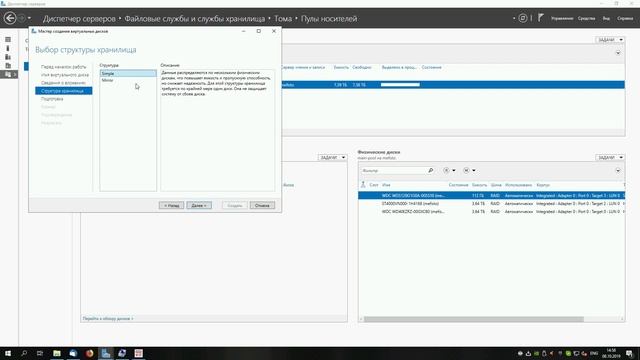Expand the storage pools panel with its chevron
640x360 pixels.
coord(618,53)
